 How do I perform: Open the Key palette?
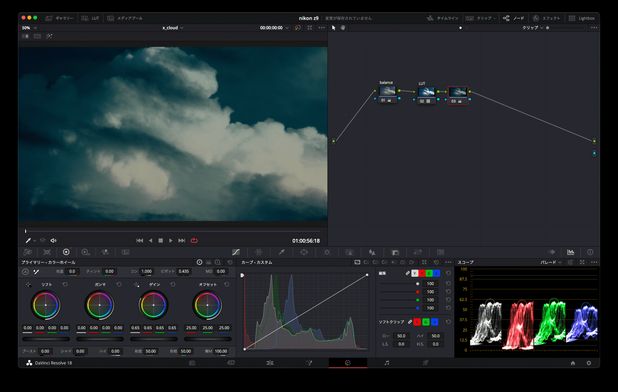point(395,252)
